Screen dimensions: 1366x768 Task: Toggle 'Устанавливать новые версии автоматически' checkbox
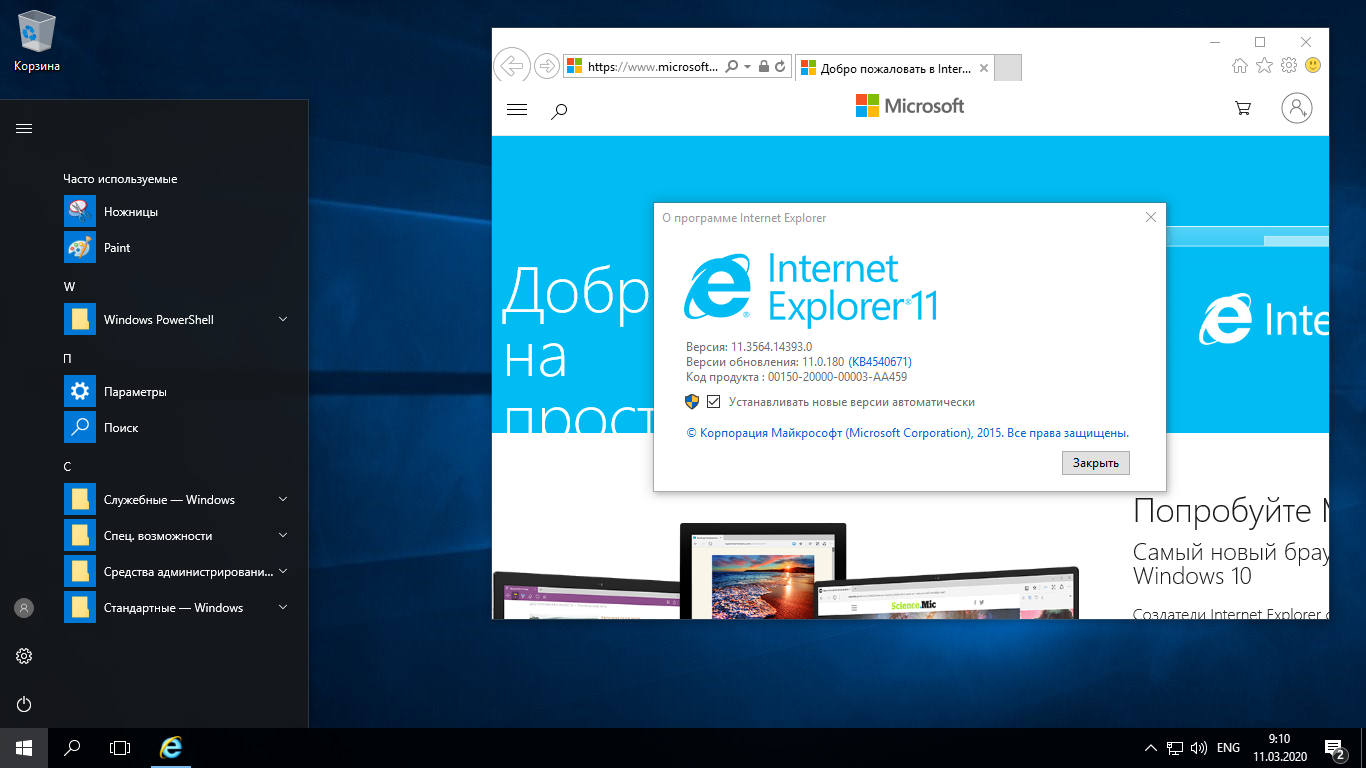[x=713, y=402]
